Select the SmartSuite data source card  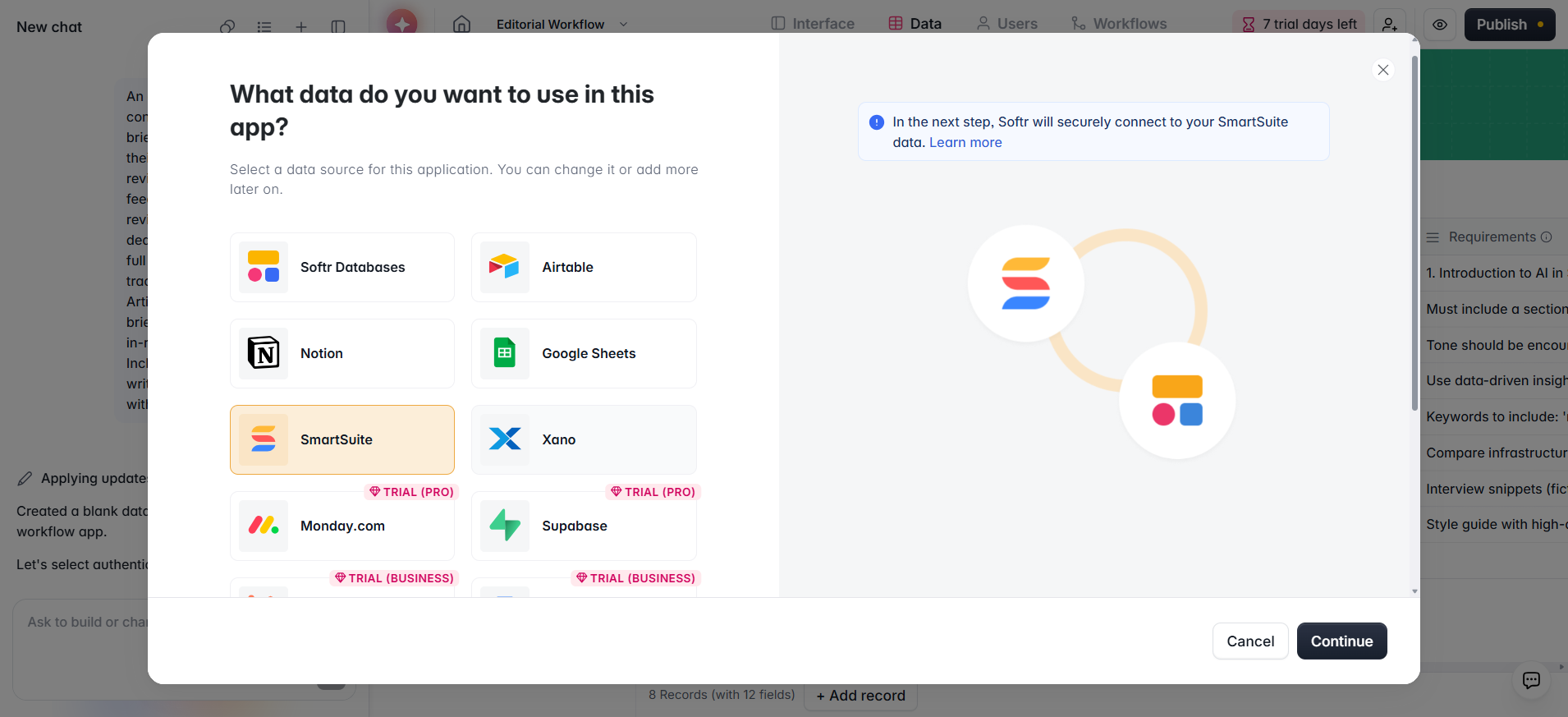click(x=342, y=439)
